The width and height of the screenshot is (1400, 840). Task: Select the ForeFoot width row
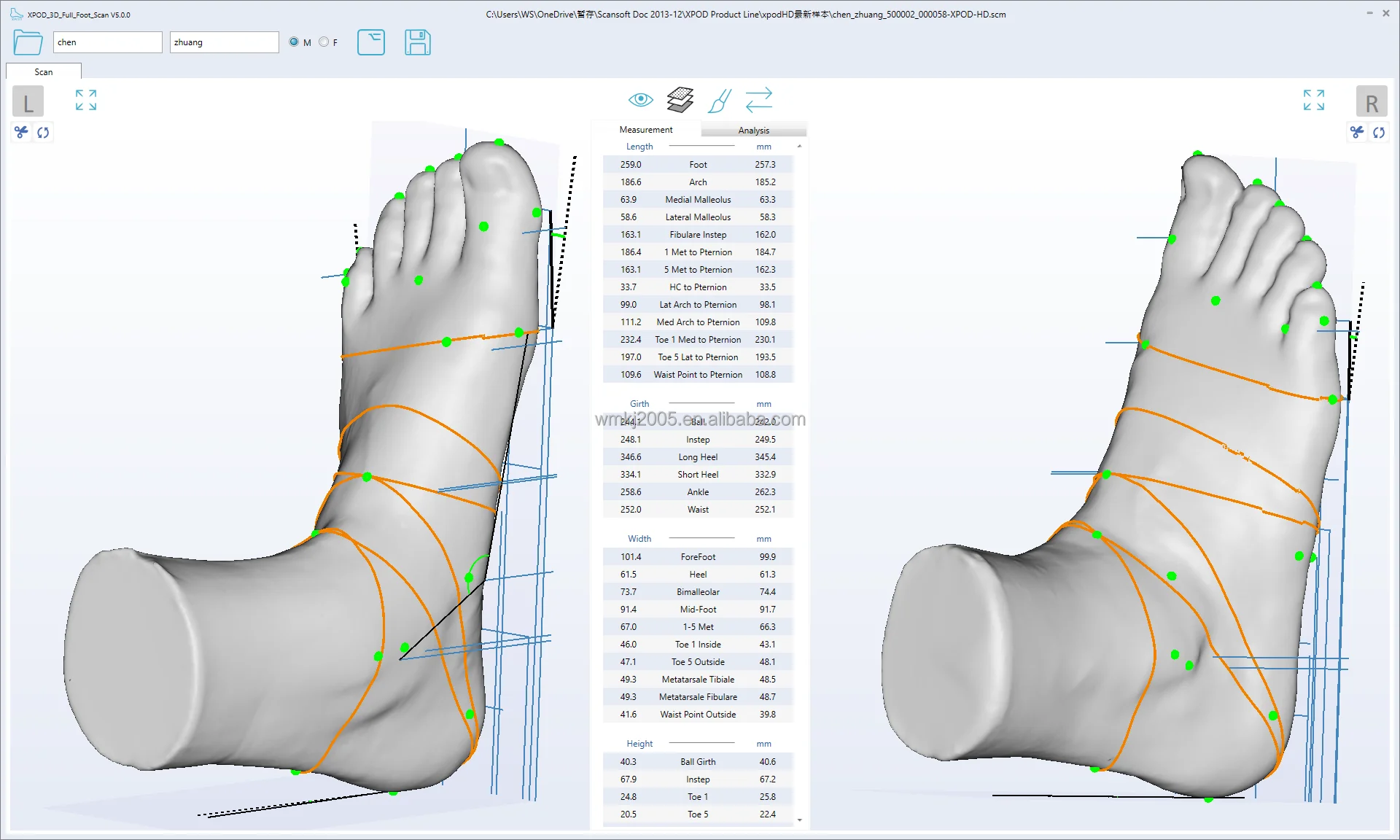[698, 557]
